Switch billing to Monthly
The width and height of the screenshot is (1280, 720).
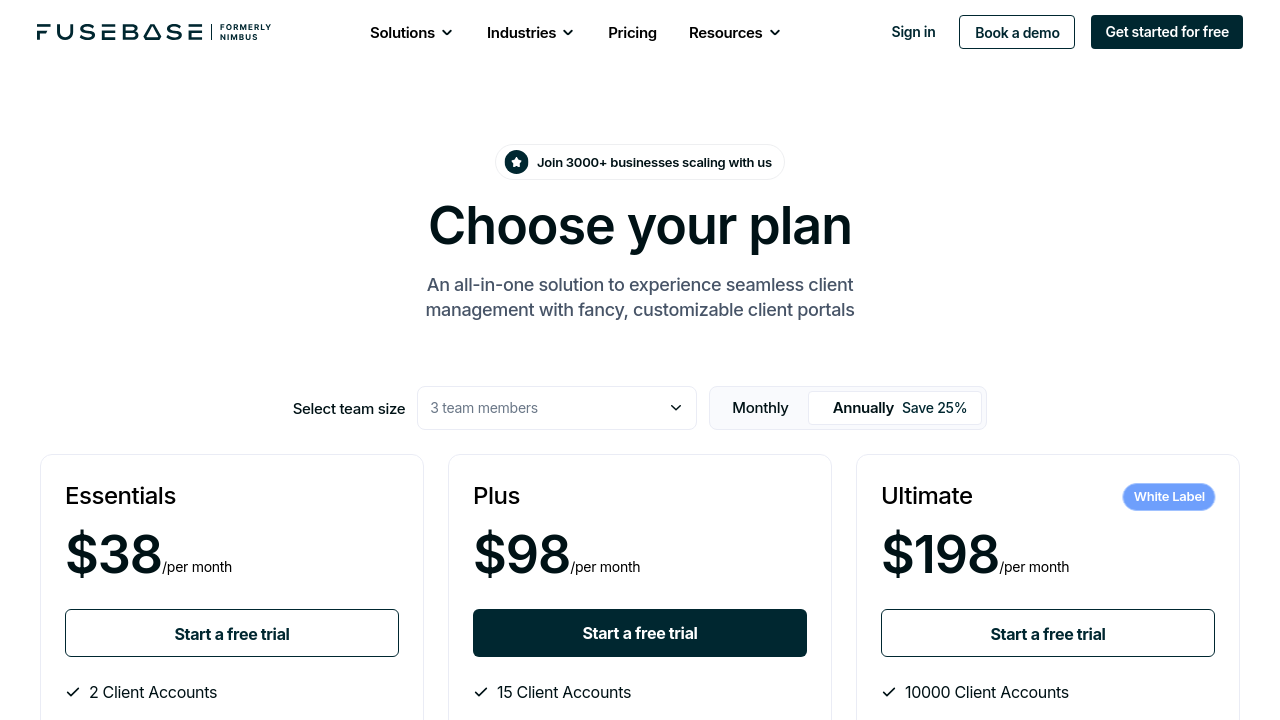[x=760, y=408]
